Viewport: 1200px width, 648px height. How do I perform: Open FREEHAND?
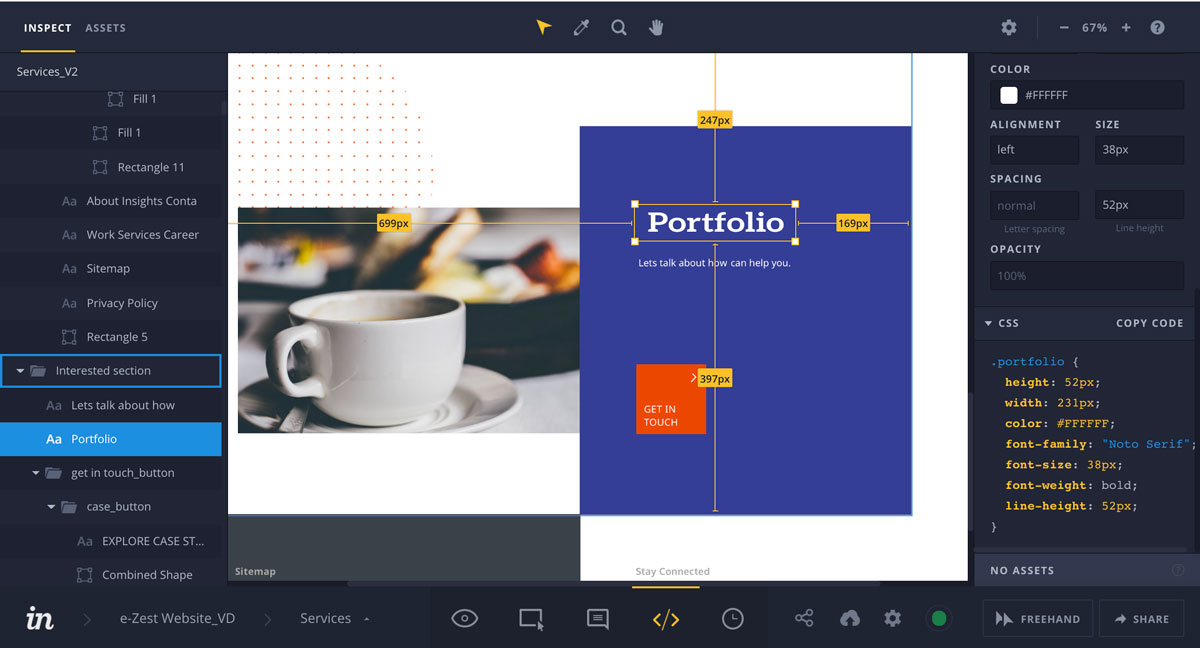coord(1037,619)
